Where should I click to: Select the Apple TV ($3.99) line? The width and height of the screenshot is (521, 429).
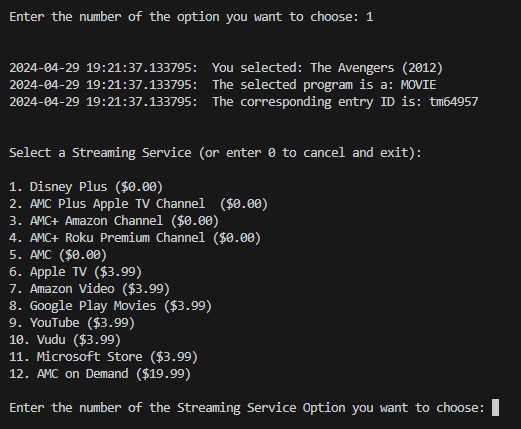[76, 272]
